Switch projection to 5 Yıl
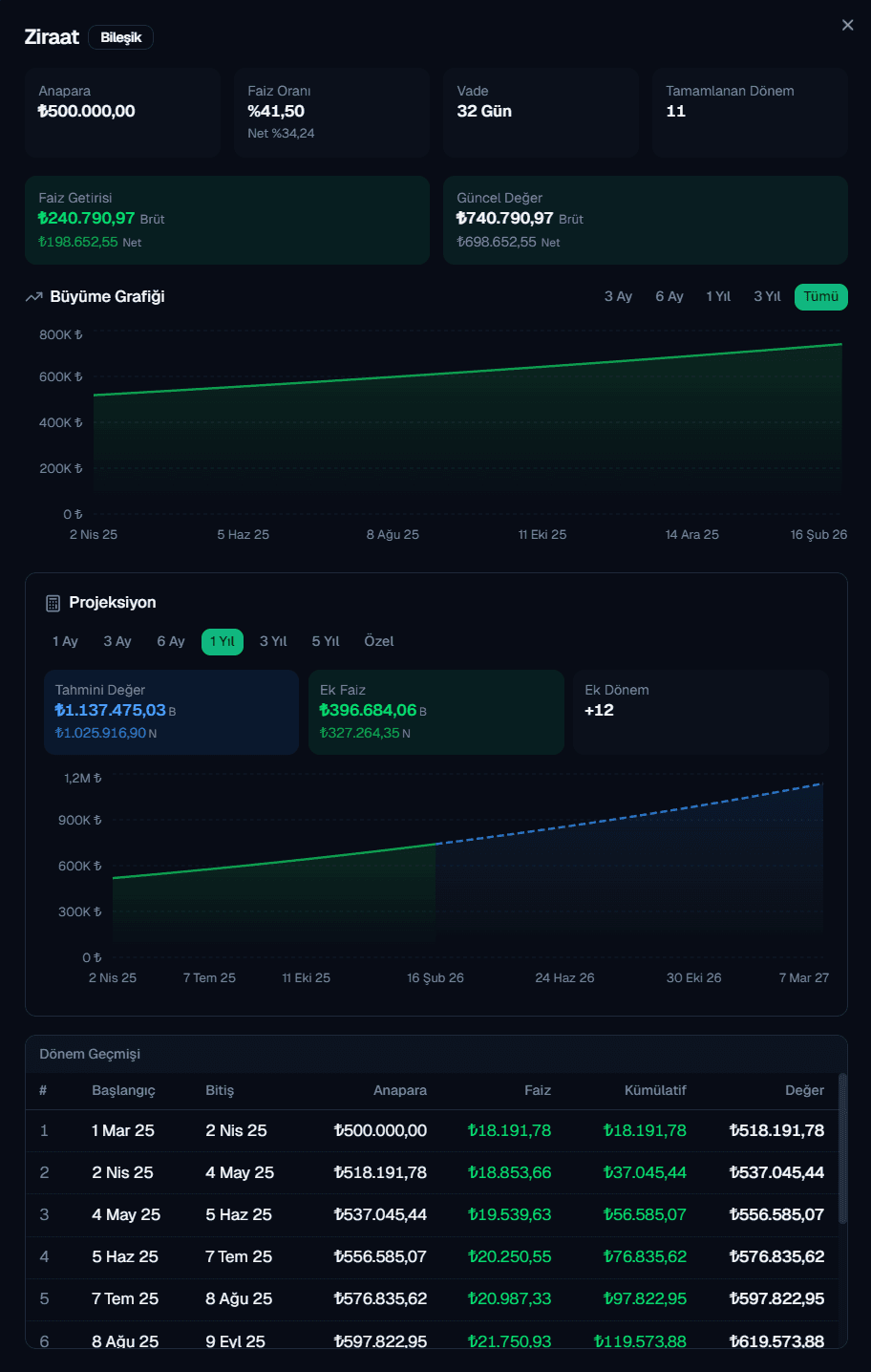 tap(326, 642)
